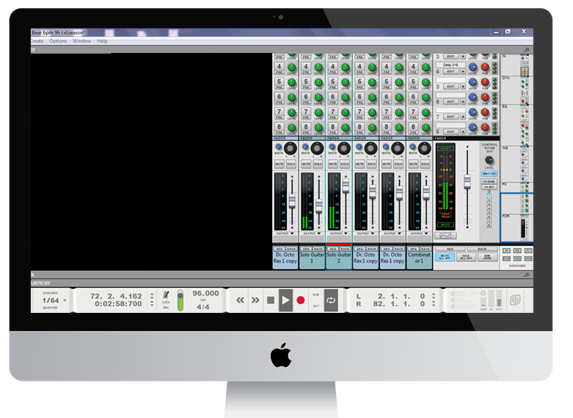Image resolution: width=573 pixels, height=418 pixels.
Task: Start playback with the Play button
Action: coord(286,300)
